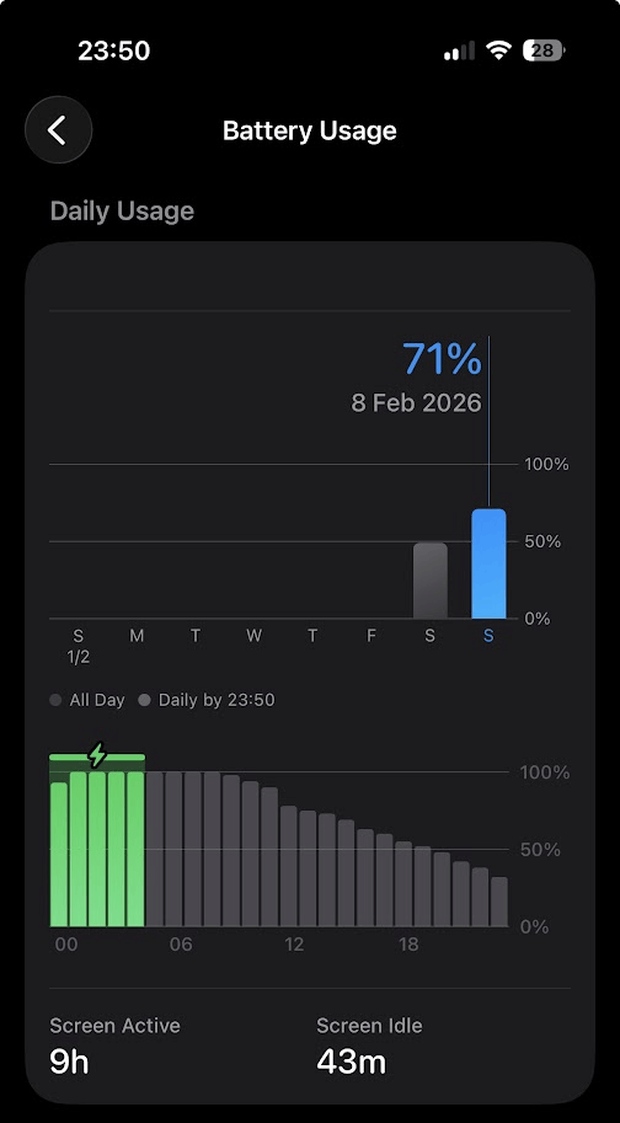Tap the 06 hour battery level bar
620x1123 pixels.
[174, 849]
